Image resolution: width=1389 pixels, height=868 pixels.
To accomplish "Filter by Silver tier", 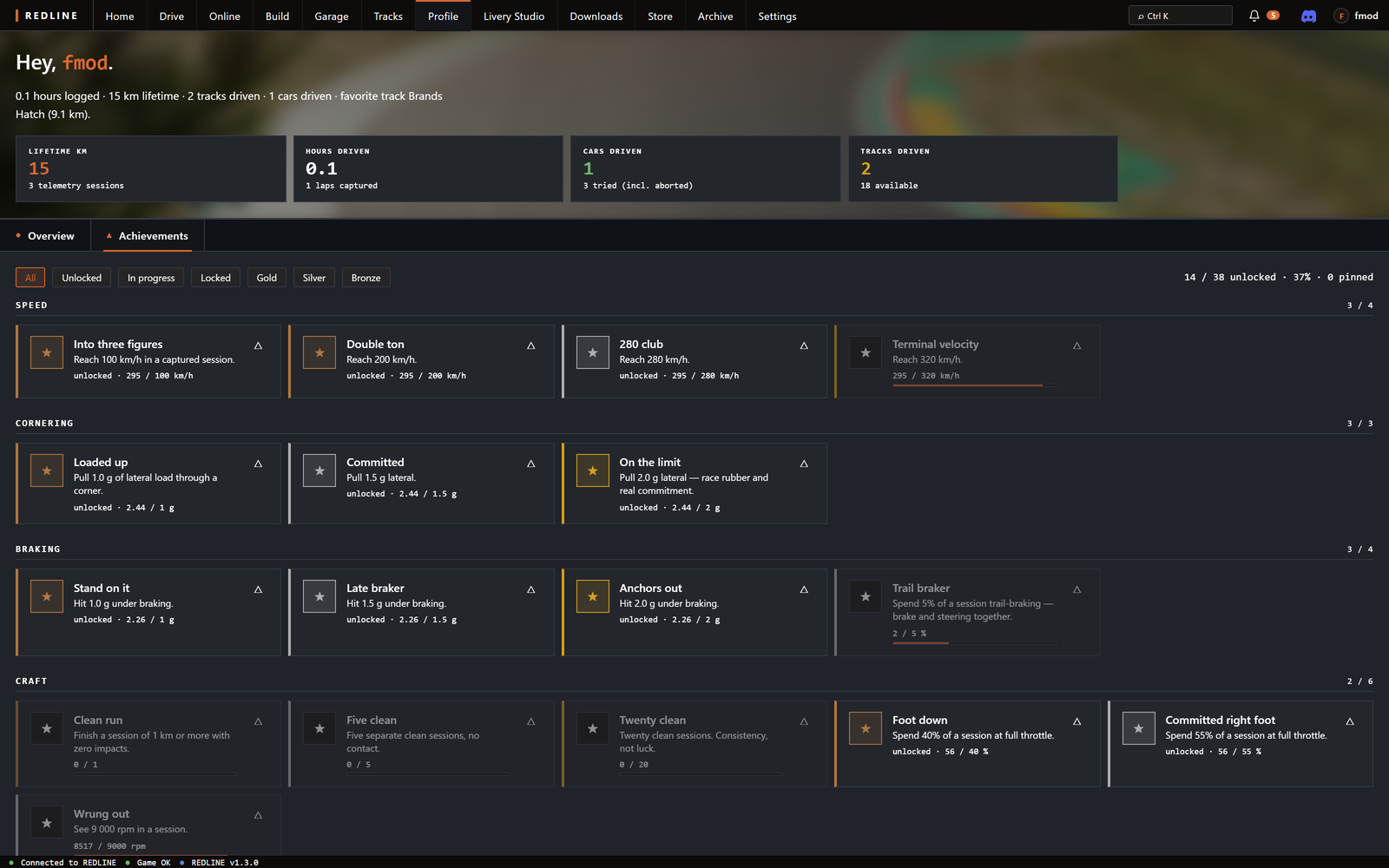I will tap(314, 278).
